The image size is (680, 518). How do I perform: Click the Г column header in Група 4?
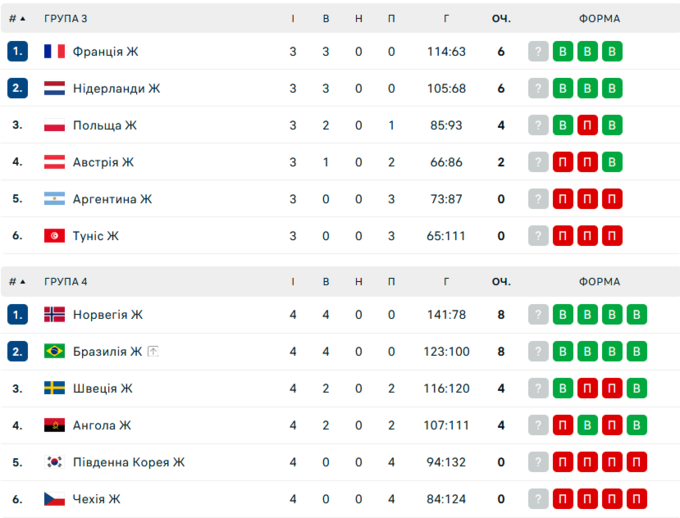[446, 282]
